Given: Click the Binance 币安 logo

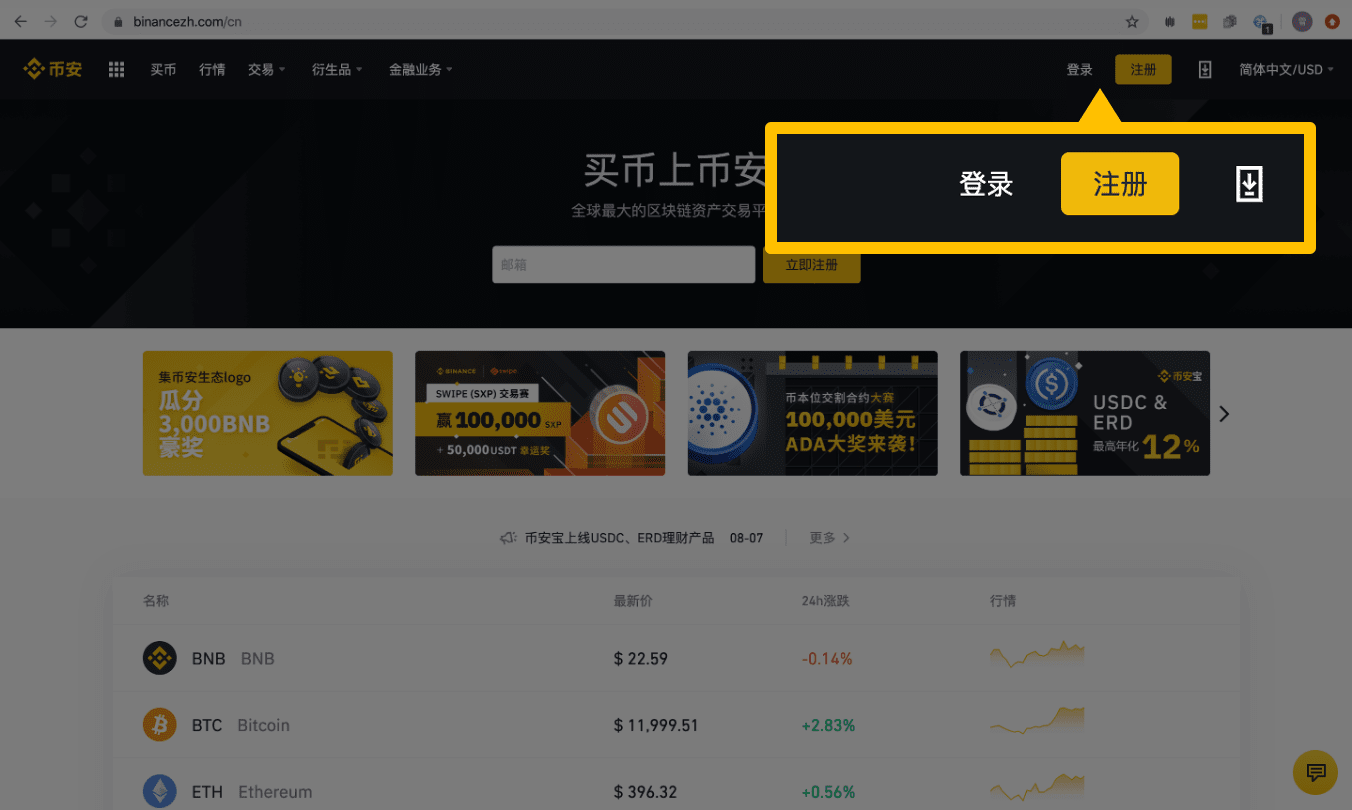Looking at the screenshot, I should [53, 69].
